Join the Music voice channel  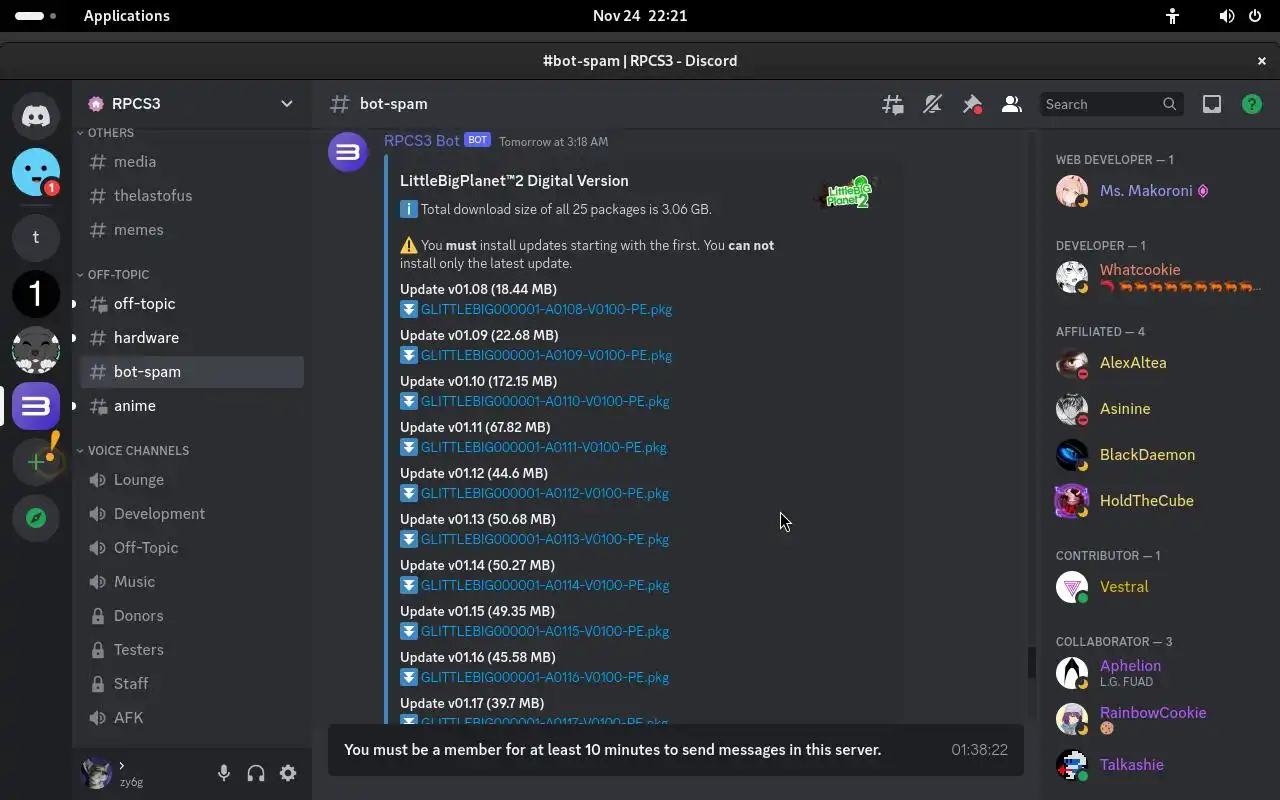point(192,582)
